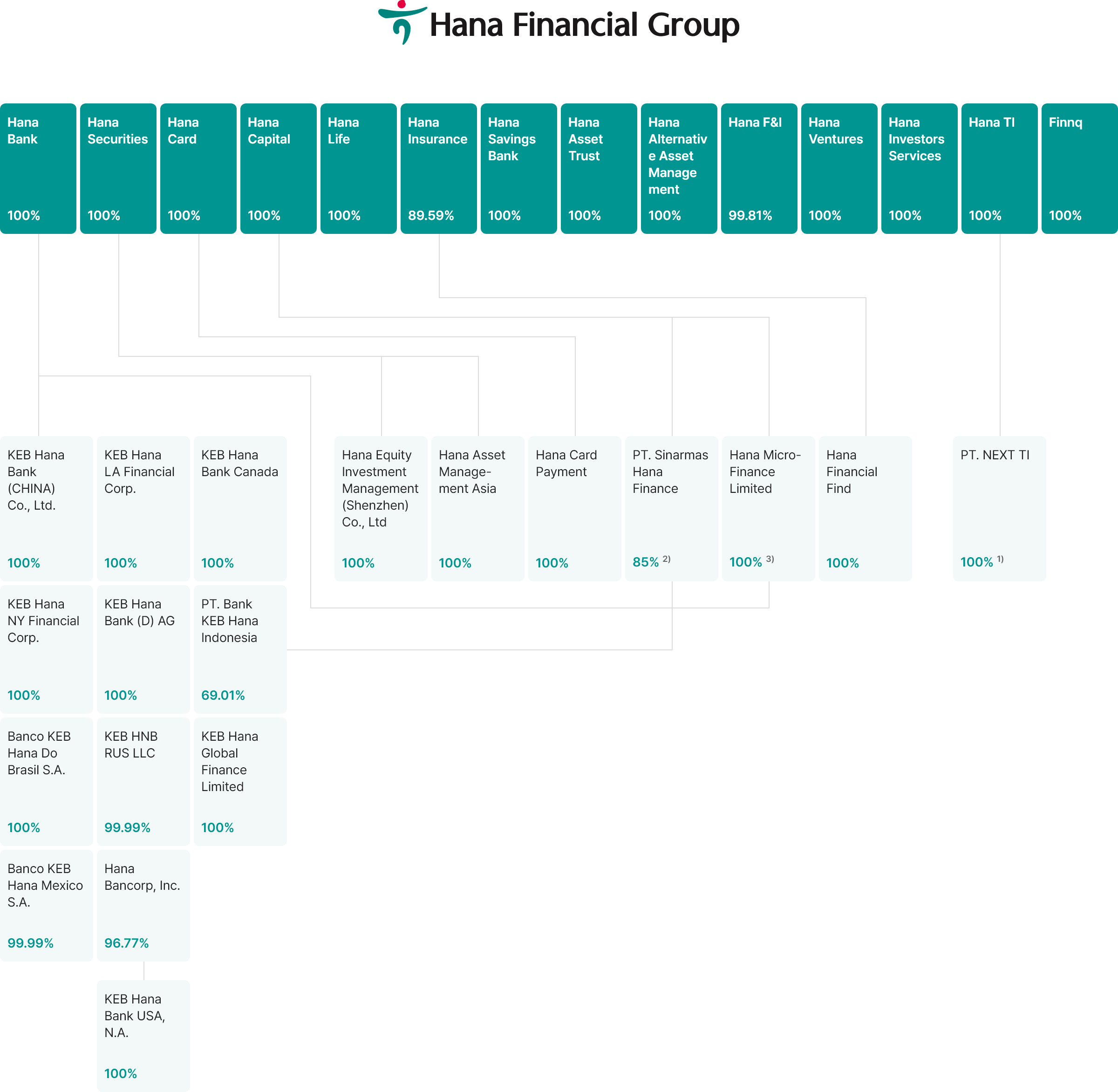Select the Hana Bank subsidiary box

click(38, 167)
